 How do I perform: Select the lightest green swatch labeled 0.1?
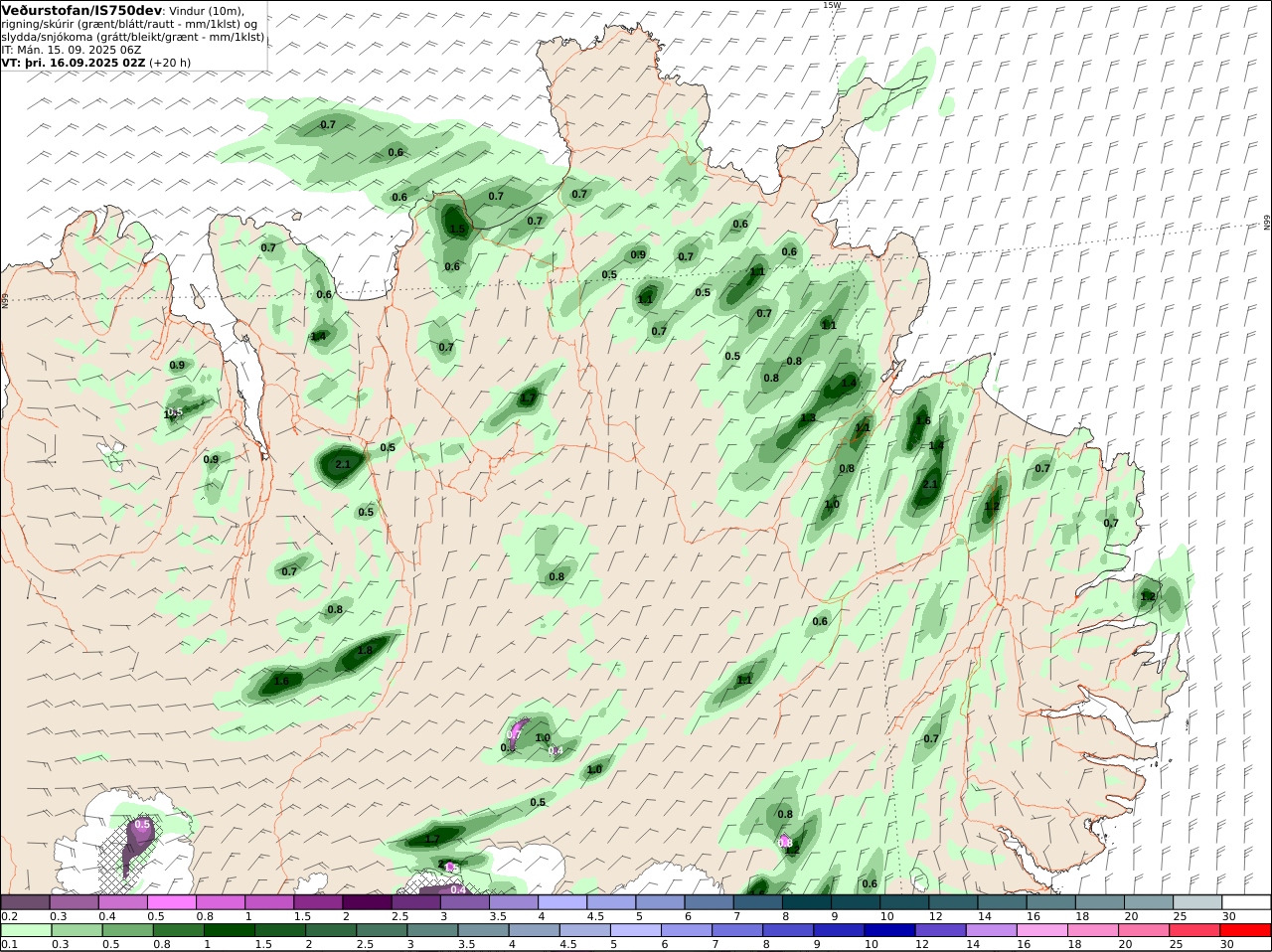[25, 930]
